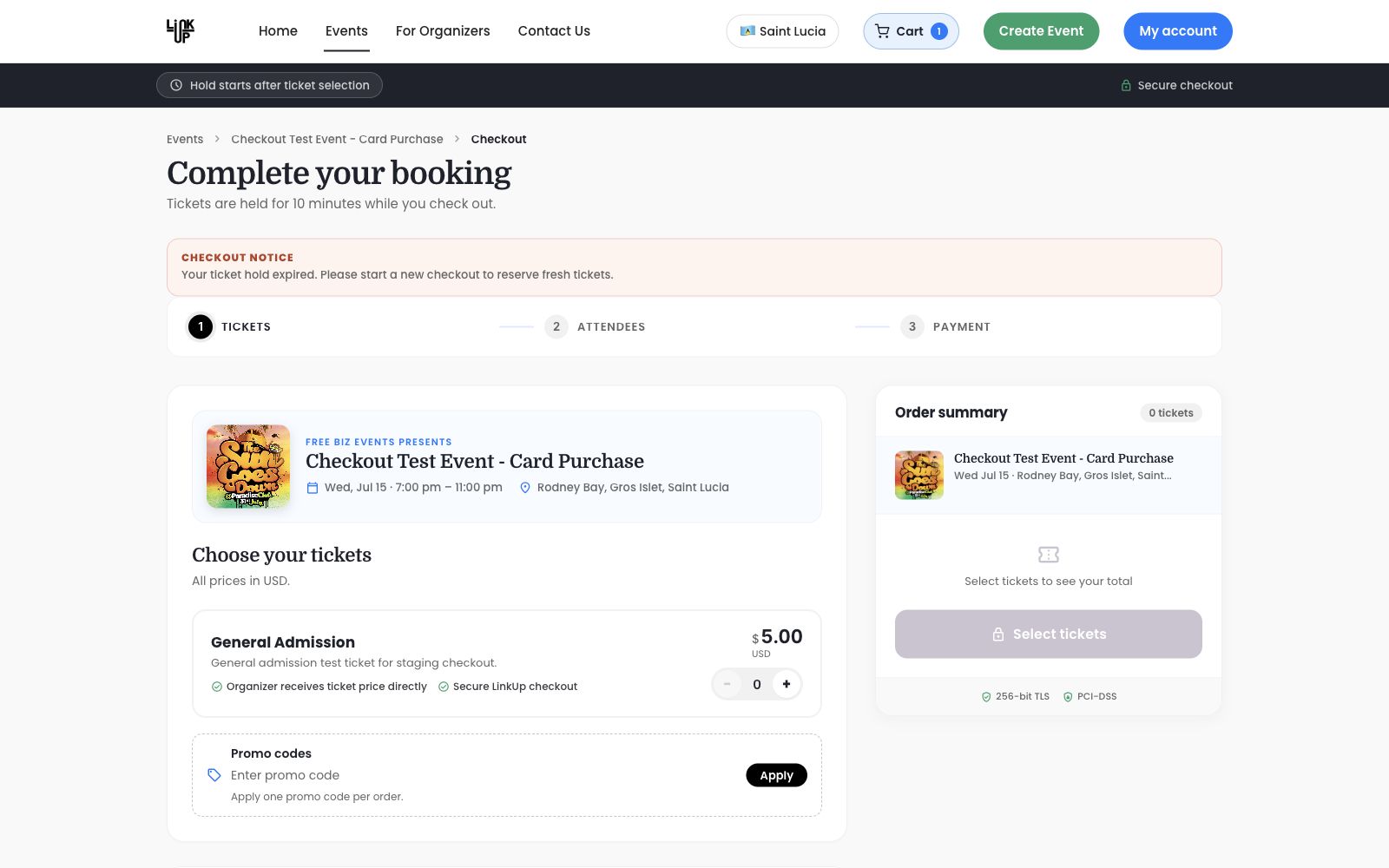Click the Checkout breadcrumb text
This screenshot has width=1389, height=868.
click(498, 139)
